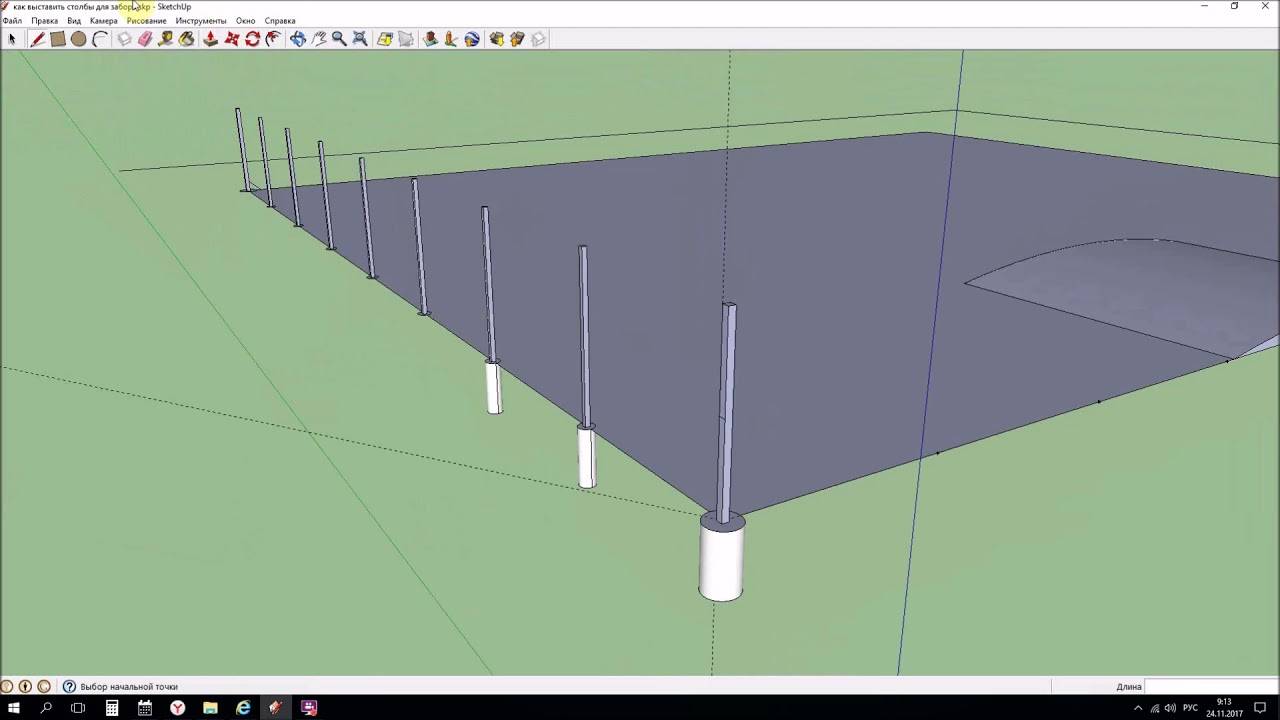The image size is (1280, 720).
Task: Select the Tape Measure tool
Action: [x=166, y=39]
